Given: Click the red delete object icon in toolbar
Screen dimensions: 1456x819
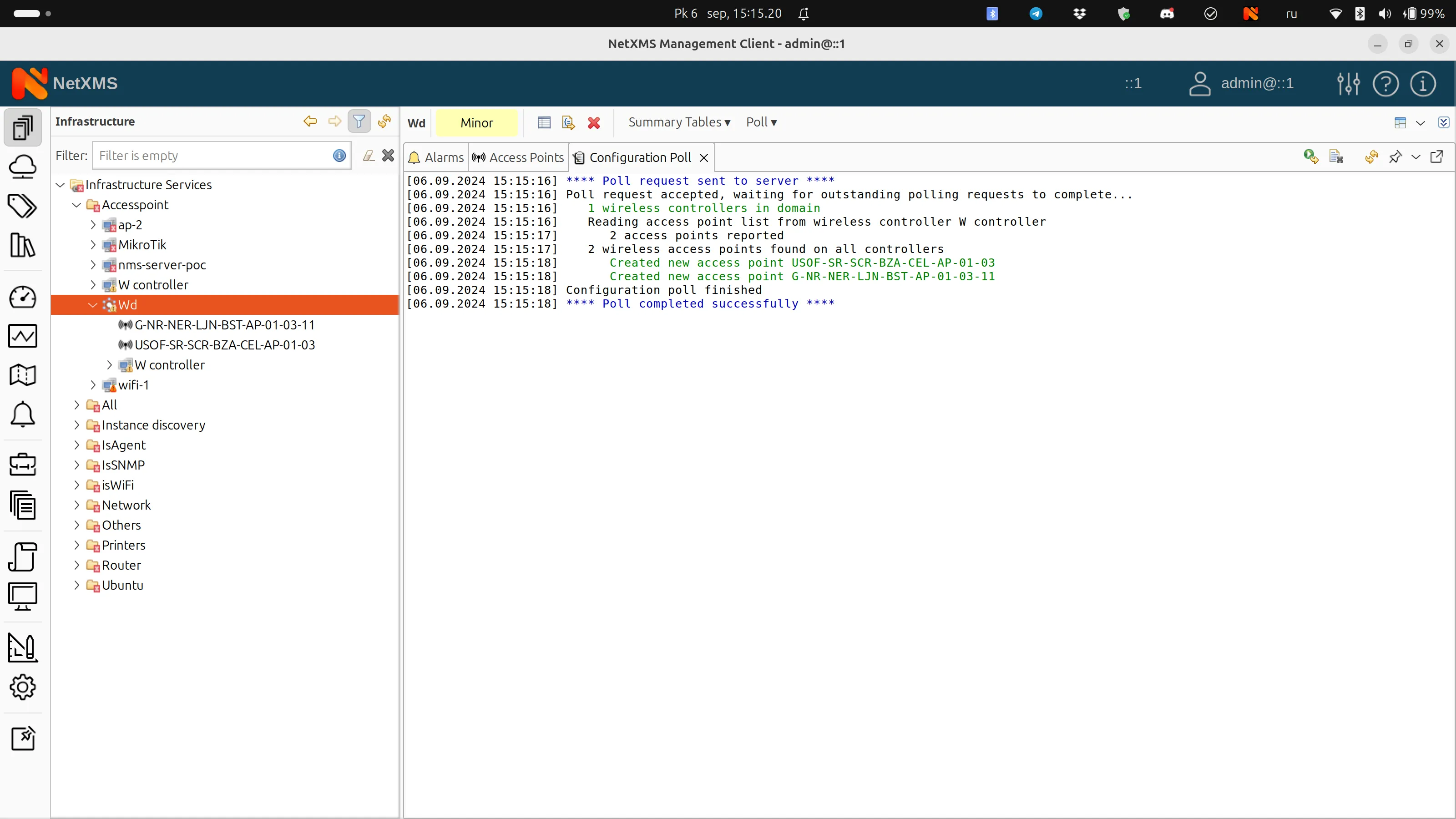Looking at the screenshot, I should click(x=593, y=123).
